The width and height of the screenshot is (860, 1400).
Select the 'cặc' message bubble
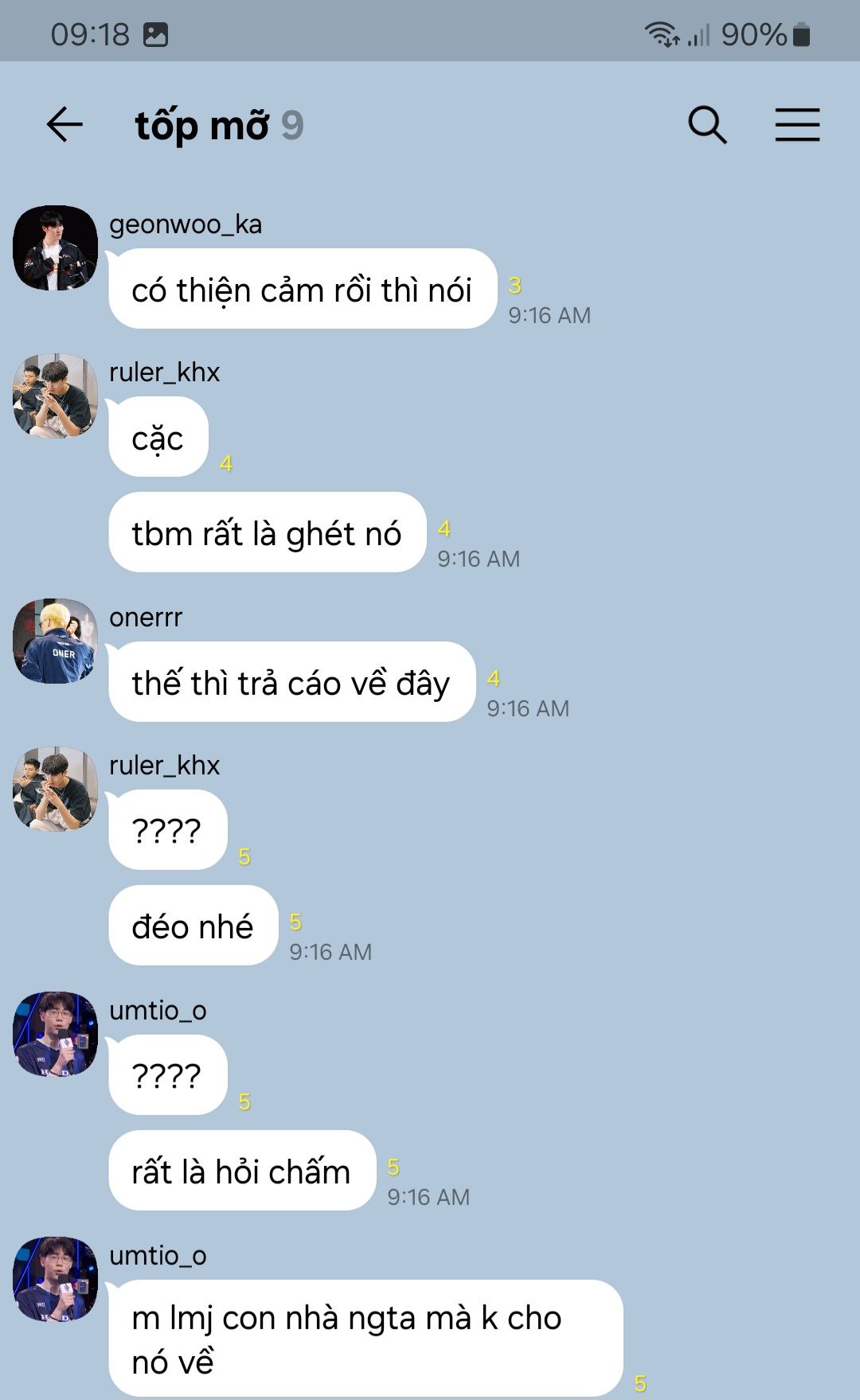(x=158, y=437)
